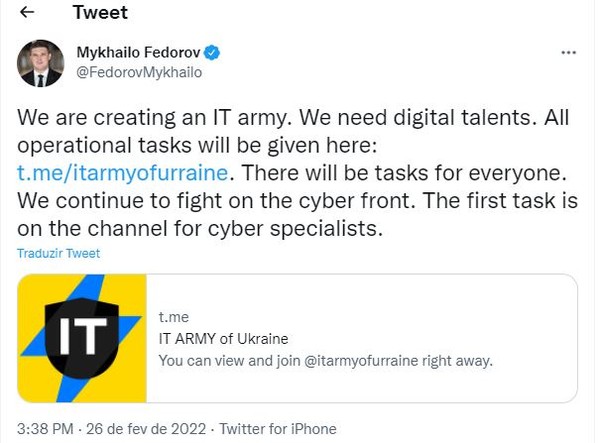Click the tweet's opening line about IT army

pyautogui.click(x=154, y=117)
